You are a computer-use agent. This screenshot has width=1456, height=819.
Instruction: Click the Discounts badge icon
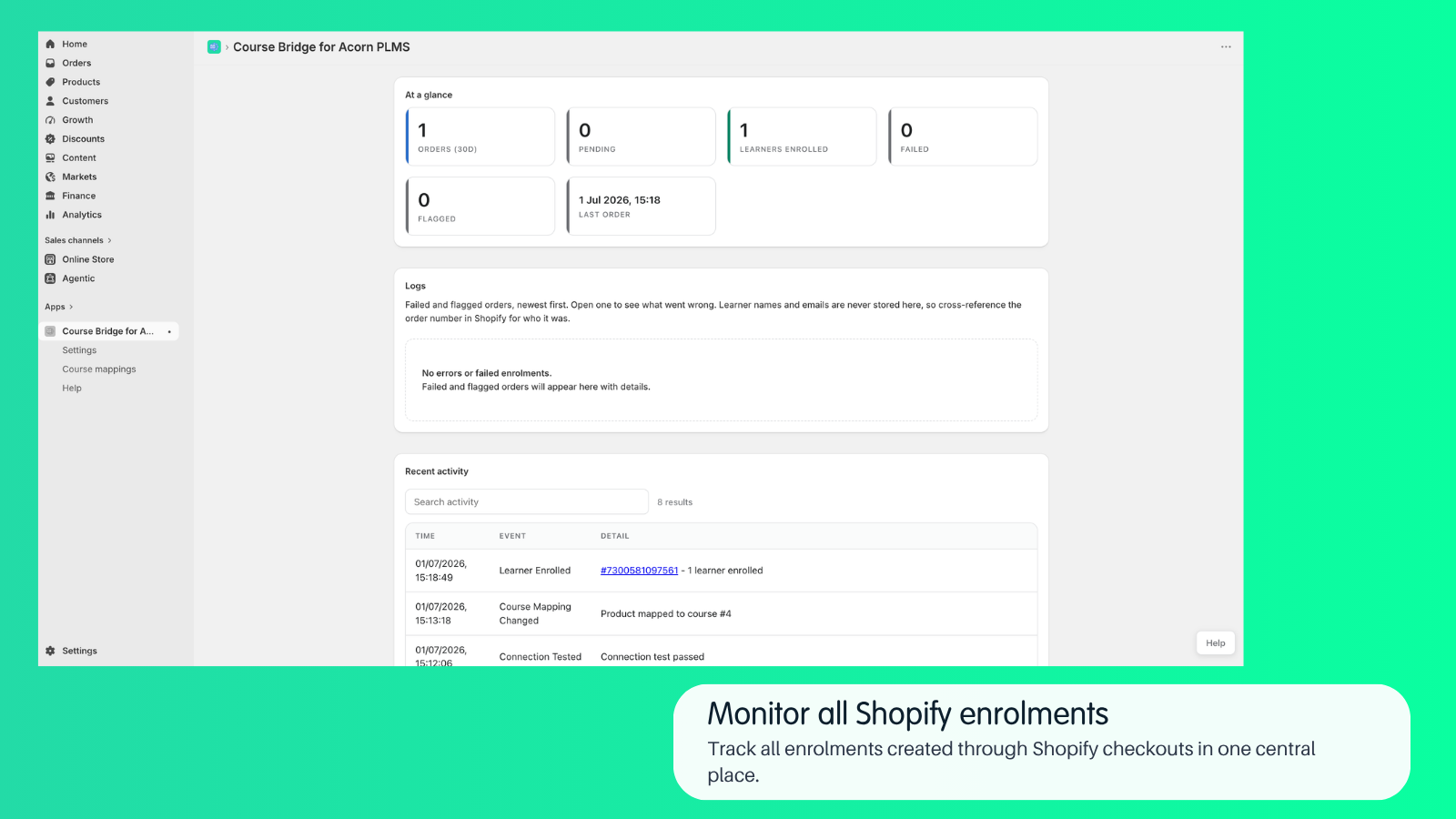pos(50,139)
